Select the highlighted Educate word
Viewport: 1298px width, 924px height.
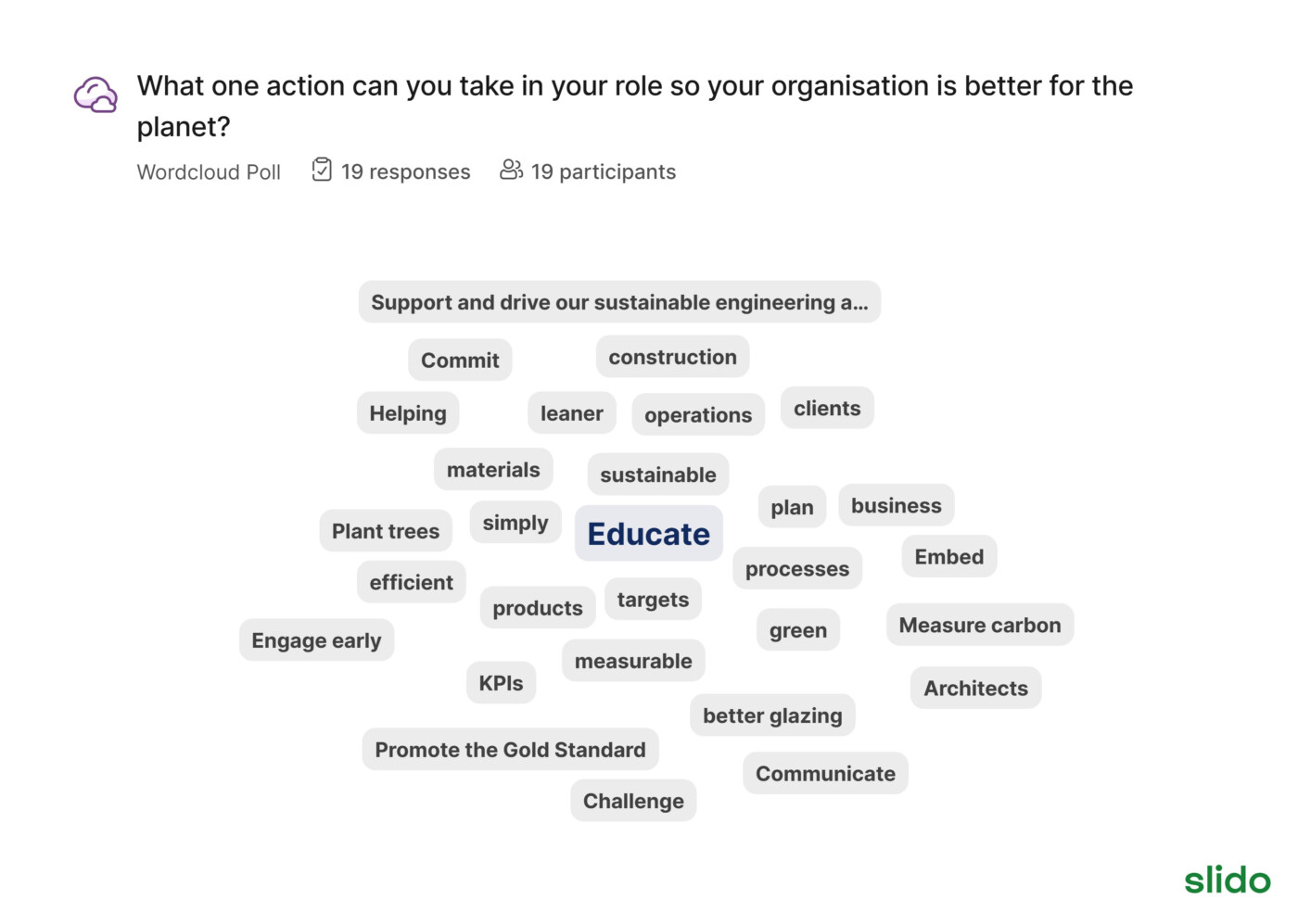649,533
